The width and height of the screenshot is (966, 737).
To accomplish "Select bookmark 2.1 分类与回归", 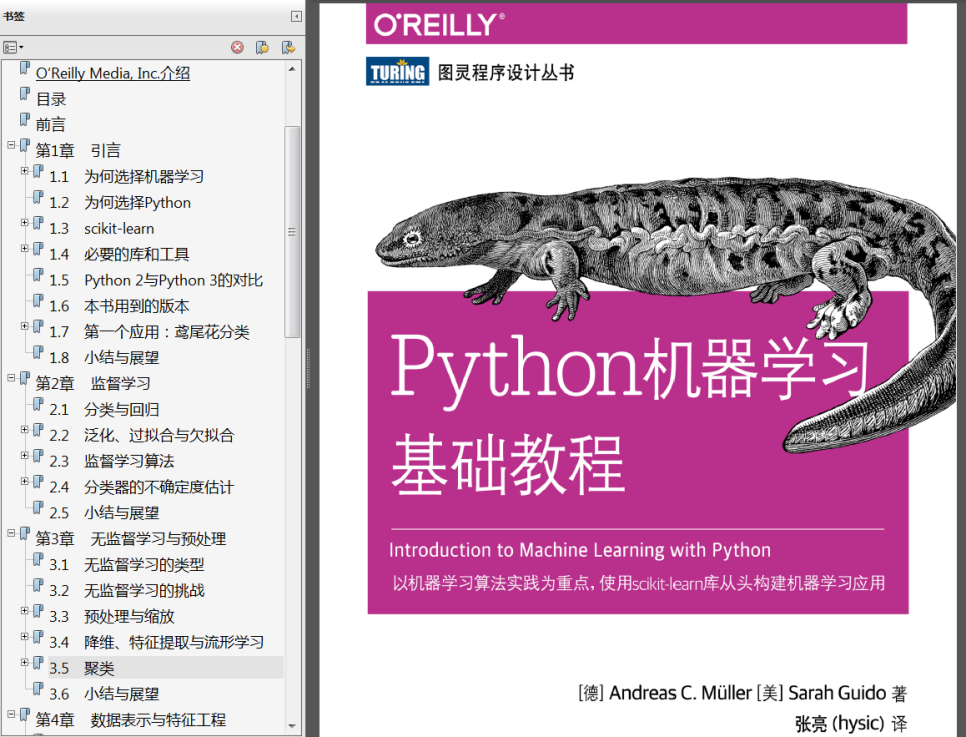I will [x=104, y=410].
